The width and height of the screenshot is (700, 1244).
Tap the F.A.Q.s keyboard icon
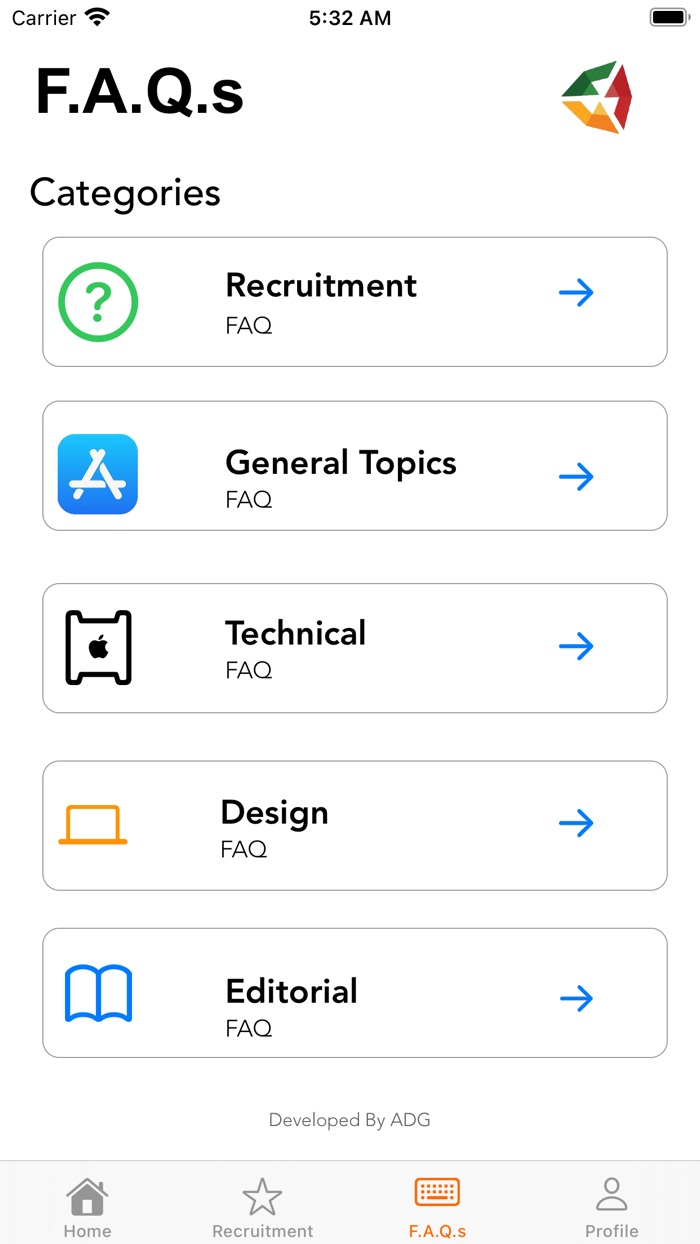(x=437, y=1193)
